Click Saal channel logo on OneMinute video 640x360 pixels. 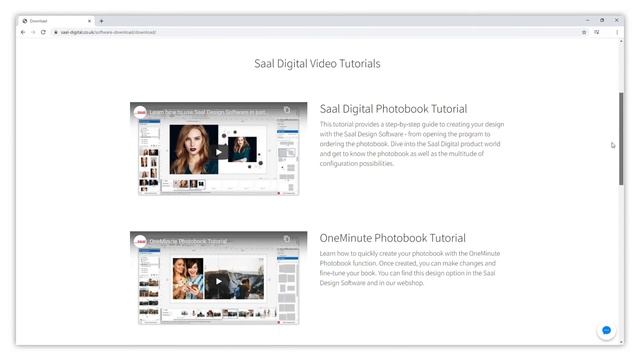coord(140,241)
